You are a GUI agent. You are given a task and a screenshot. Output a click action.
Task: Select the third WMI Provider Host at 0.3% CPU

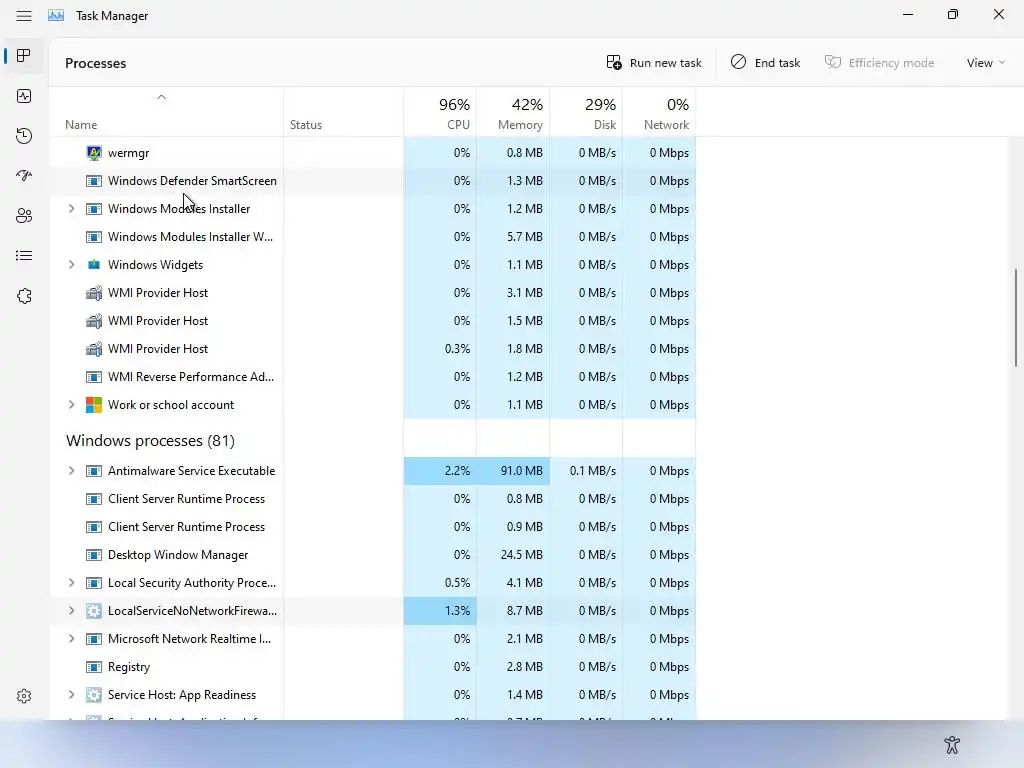click(x=372, y=349)
